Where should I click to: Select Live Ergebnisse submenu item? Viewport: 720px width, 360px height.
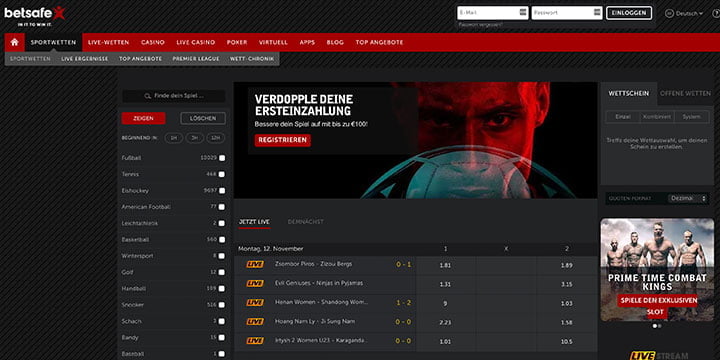84,59
